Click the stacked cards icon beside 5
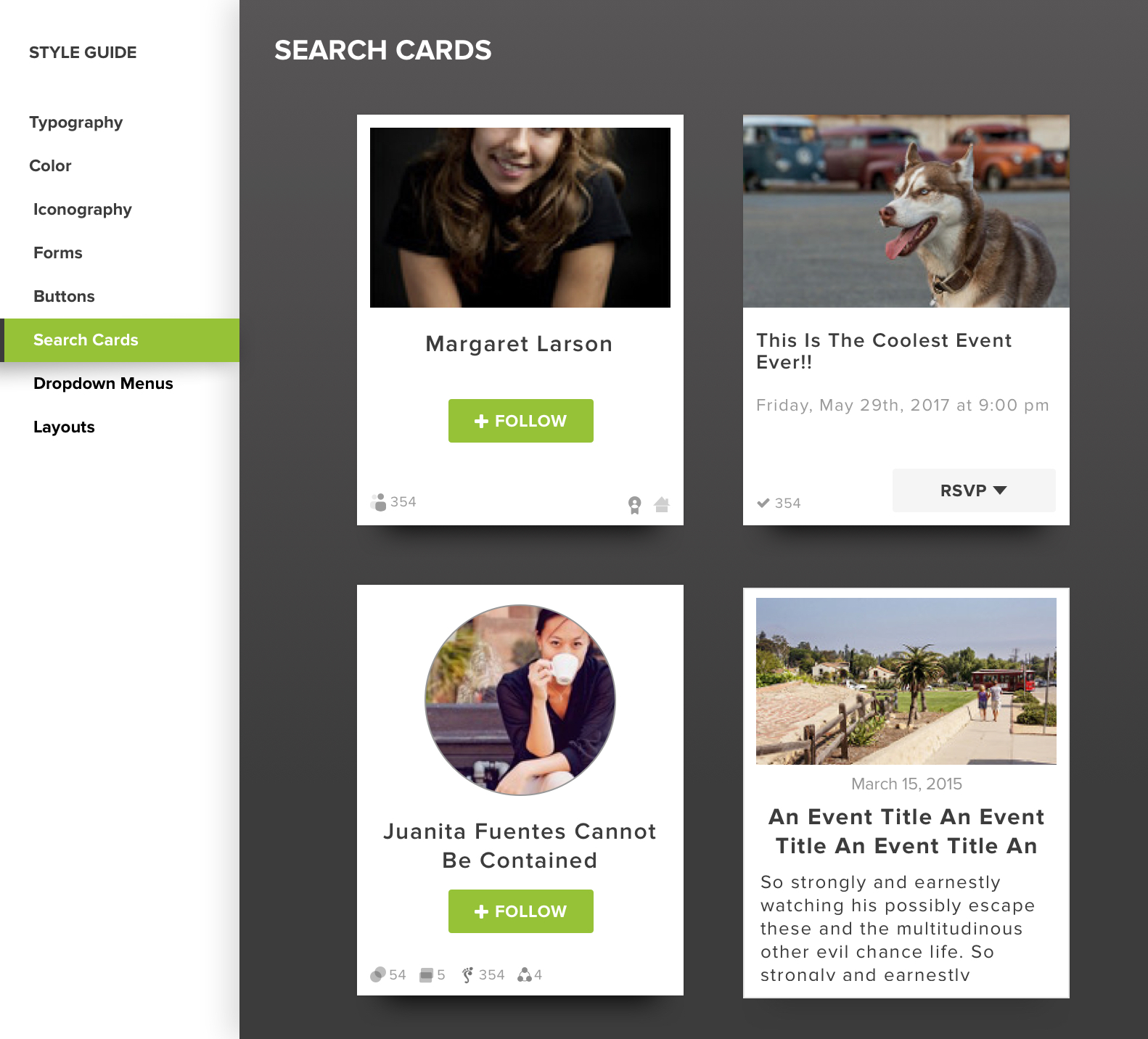This screenshot has height=1039, width=1148. click(427, 974)
